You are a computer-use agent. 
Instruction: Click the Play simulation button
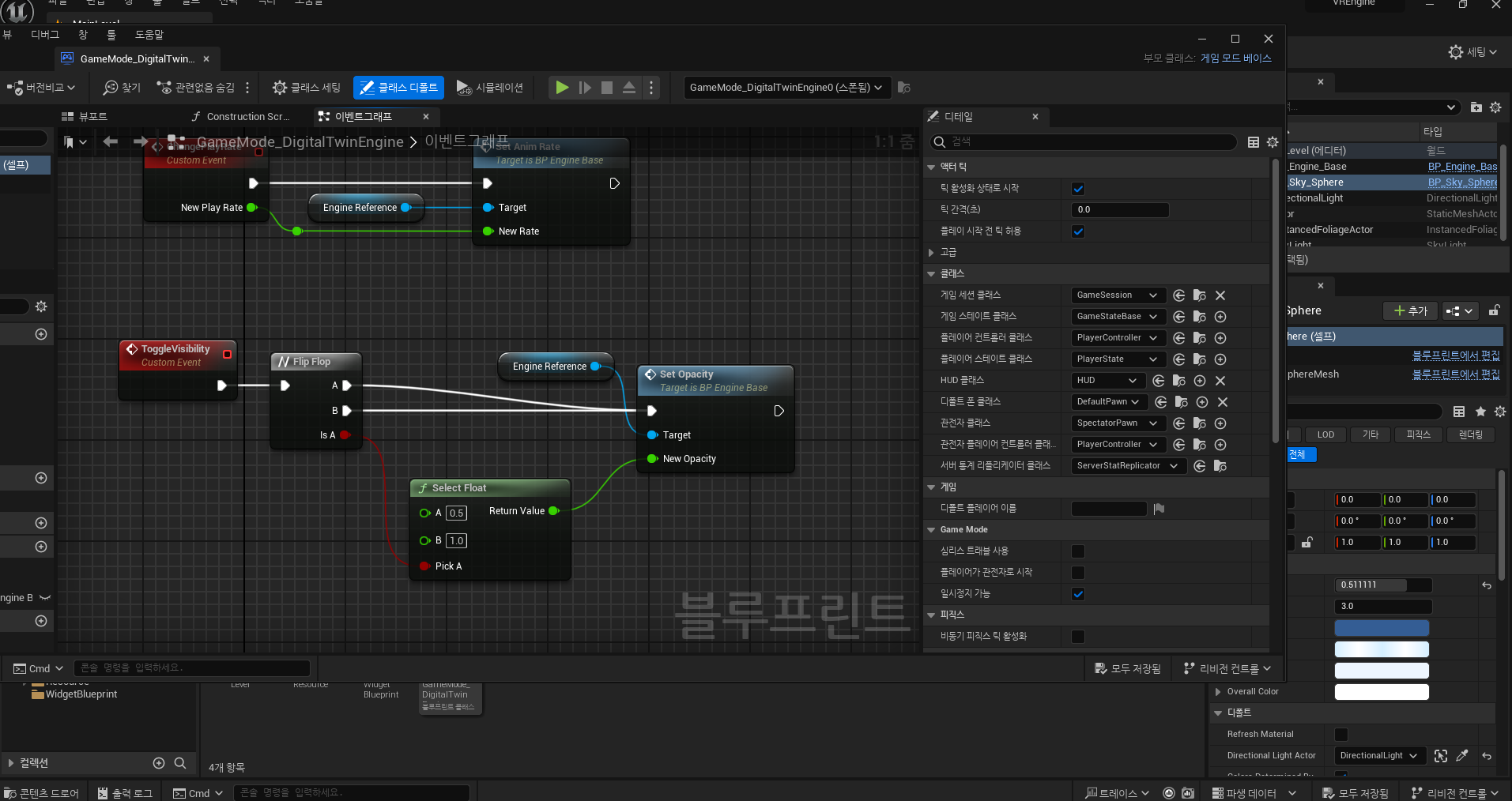coord(561,88)
